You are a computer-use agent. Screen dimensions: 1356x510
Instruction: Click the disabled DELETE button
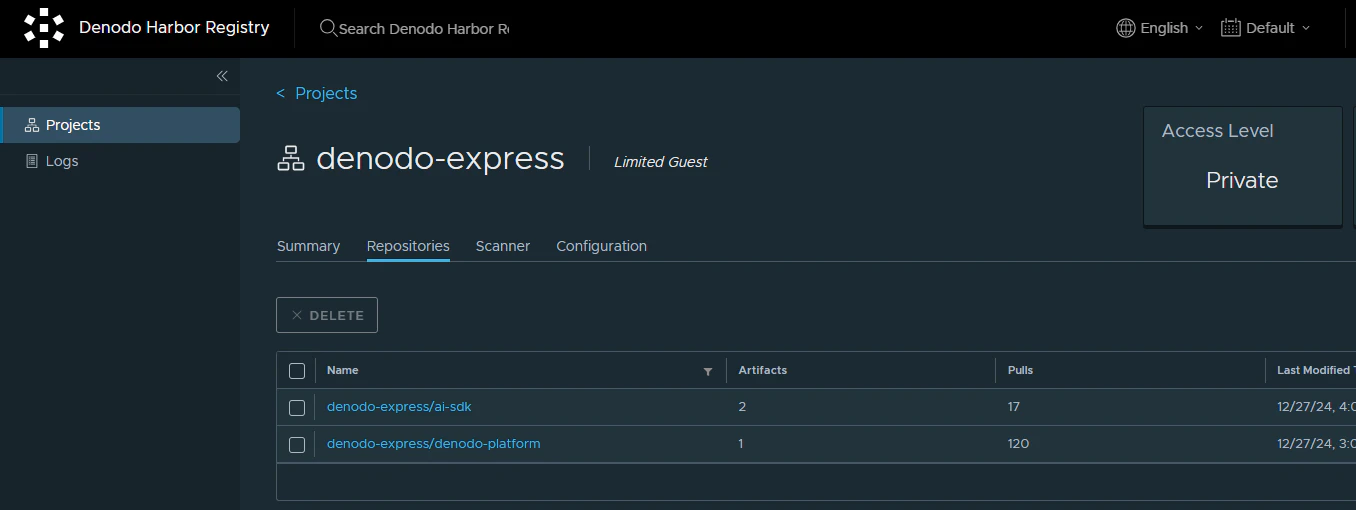[x=327, y=315]
